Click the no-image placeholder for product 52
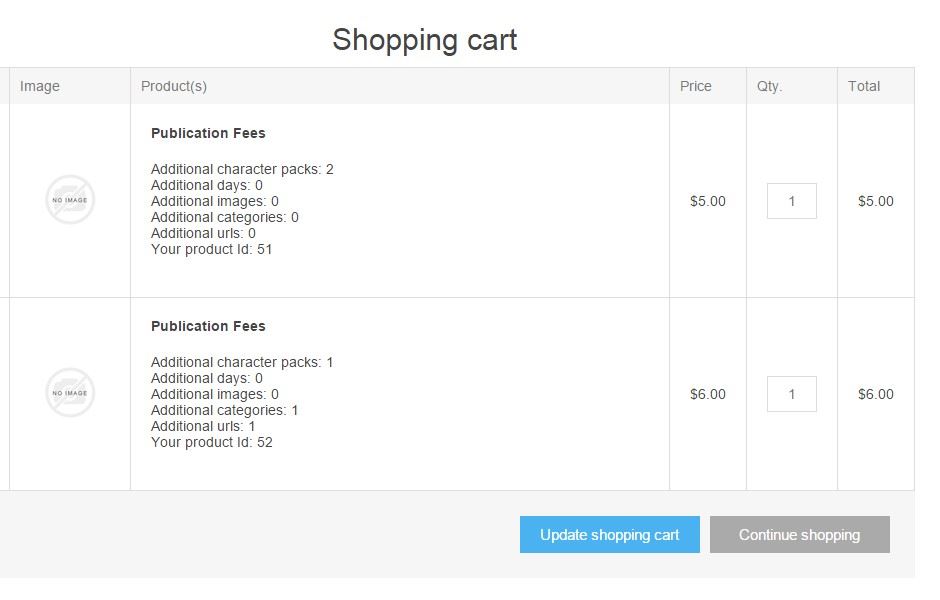 click(x=70, y=393)
